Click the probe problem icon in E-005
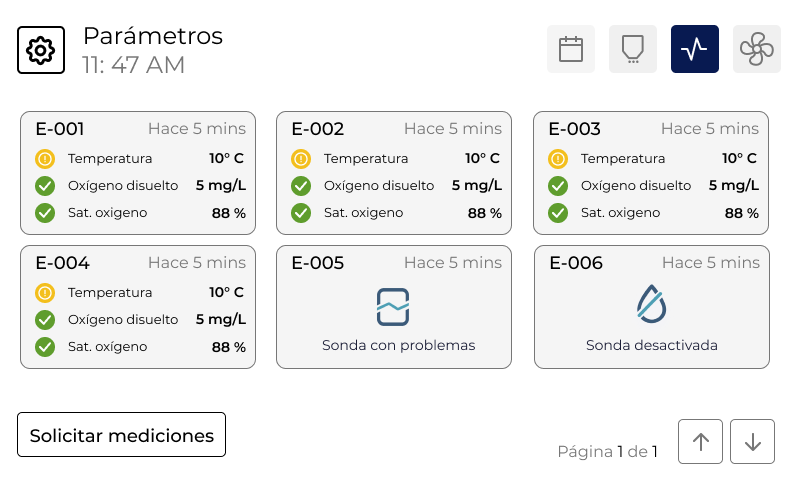The width and height of the screenshot is (800, 480). 393,307
